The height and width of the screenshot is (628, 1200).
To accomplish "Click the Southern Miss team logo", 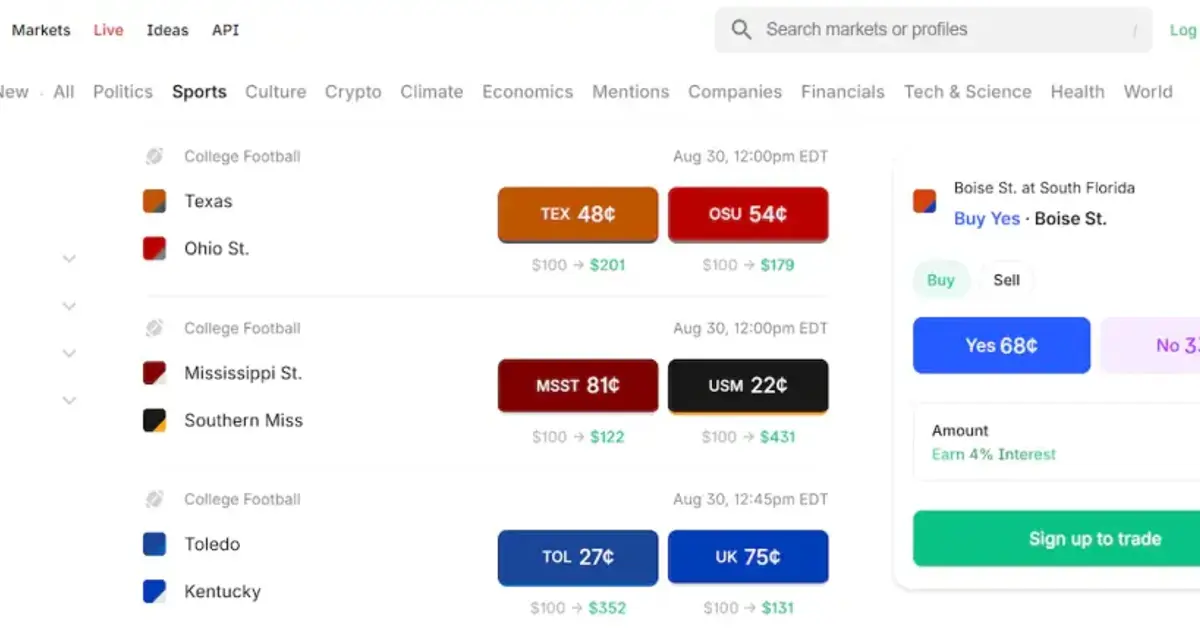I will [154, 420].
